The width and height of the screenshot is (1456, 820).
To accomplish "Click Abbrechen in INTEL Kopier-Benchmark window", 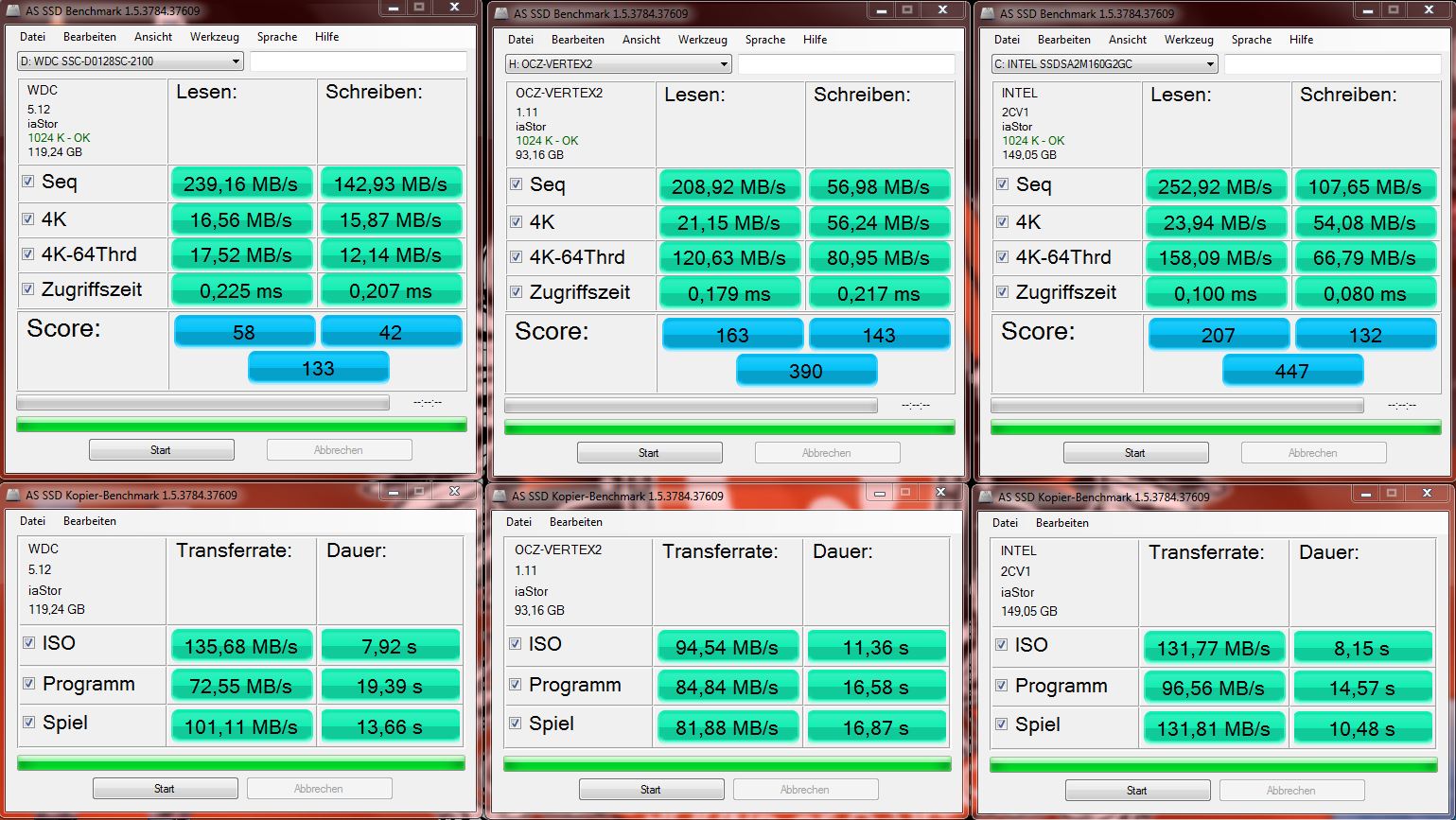I will coord(1291,791).
